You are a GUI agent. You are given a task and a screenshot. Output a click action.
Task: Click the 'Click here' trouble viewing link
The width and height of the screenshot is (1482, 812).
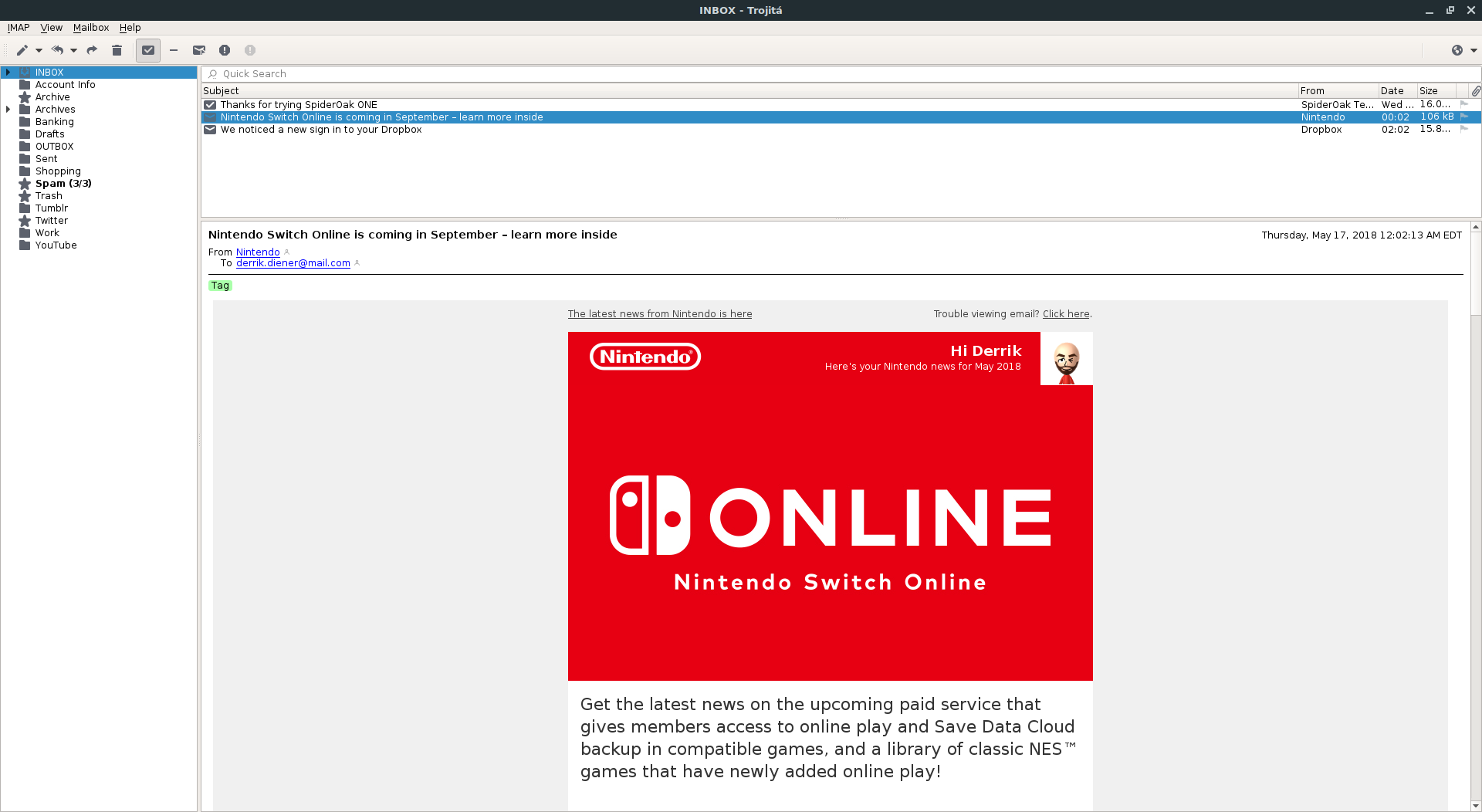1066,314
